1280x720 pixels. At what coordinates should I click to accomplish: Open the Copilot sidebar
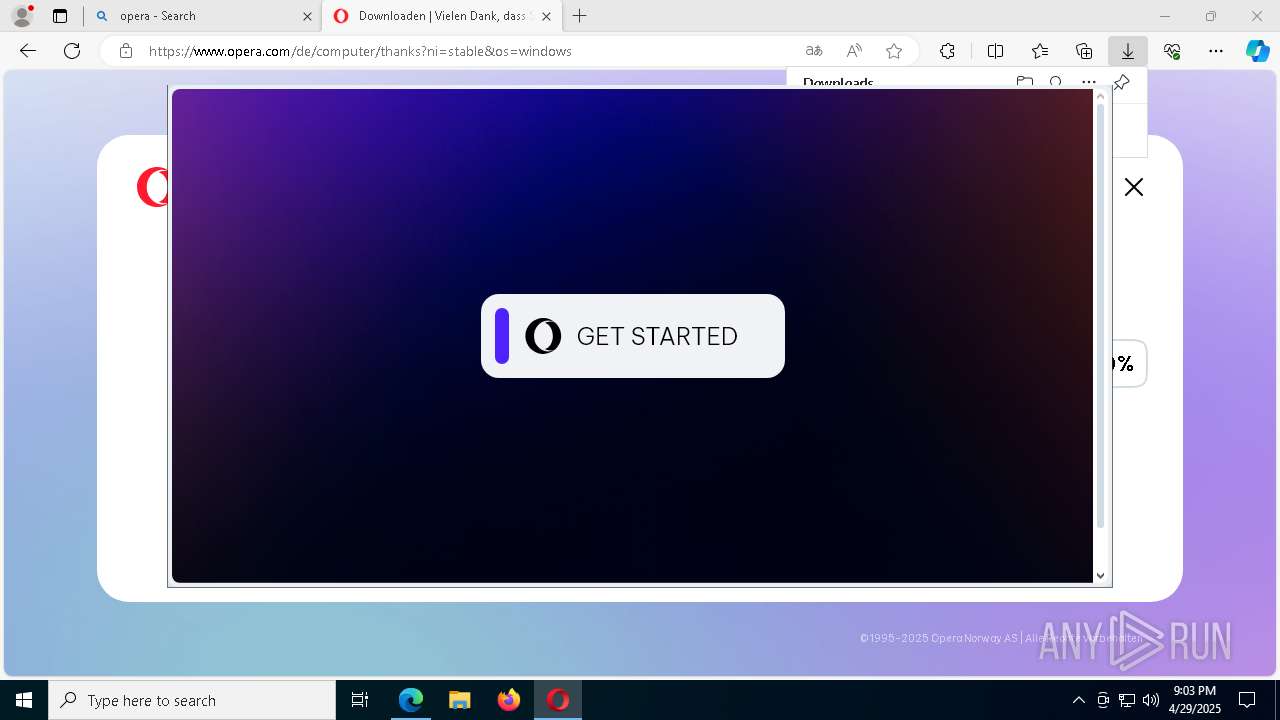1258,51
